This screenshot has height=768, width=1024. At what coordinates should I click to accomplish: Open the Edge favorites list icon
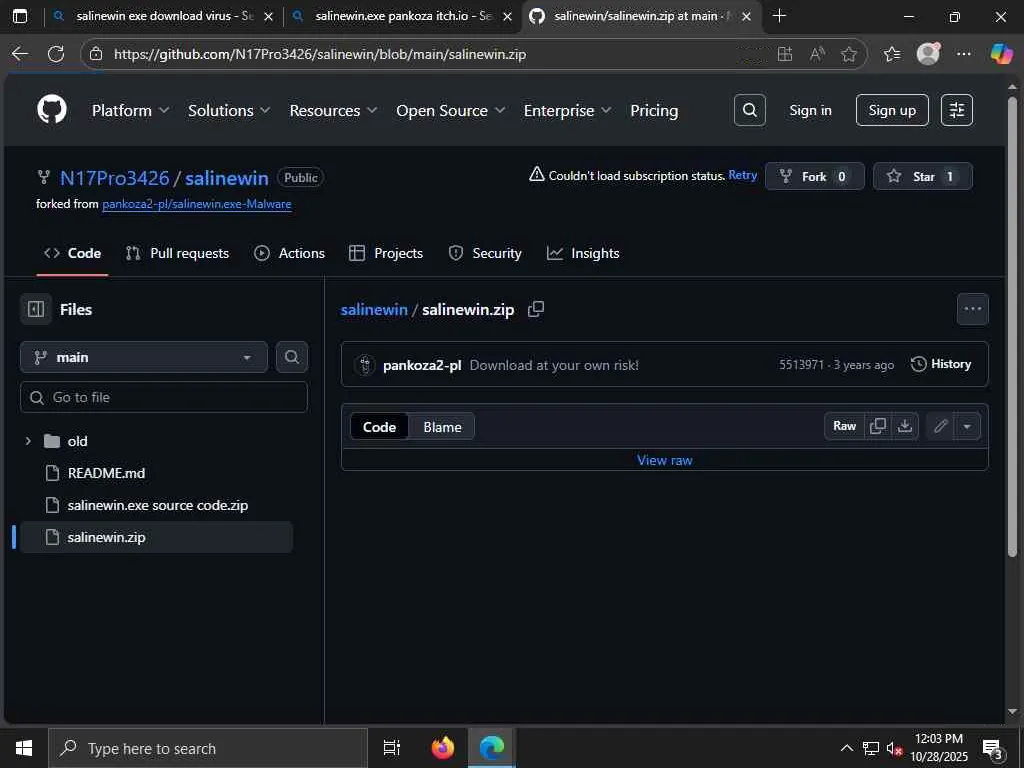click(891, 54)
